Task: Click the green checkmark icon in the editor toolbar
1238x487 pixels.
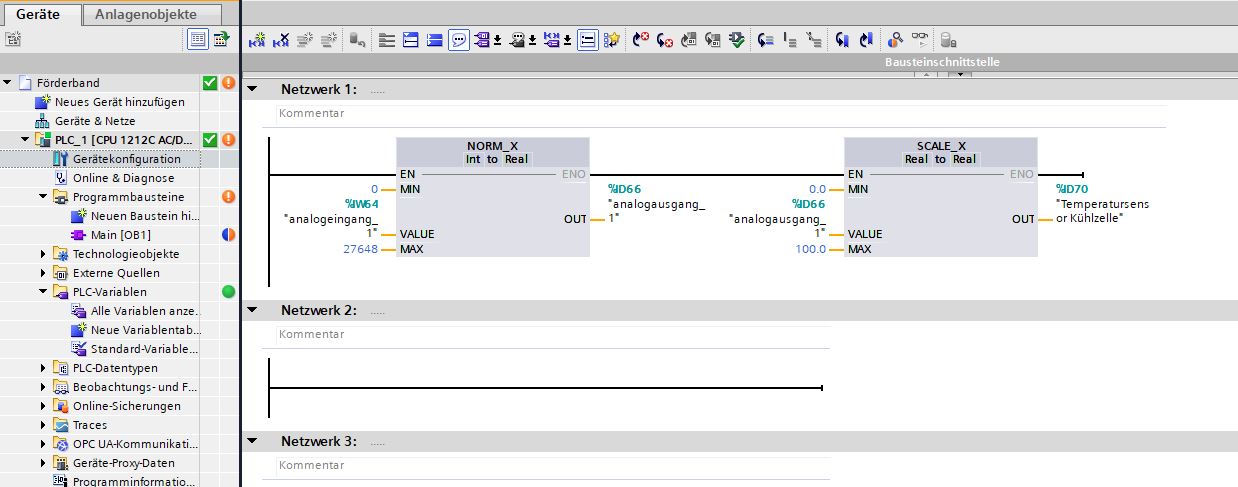Action: [737, 40]
